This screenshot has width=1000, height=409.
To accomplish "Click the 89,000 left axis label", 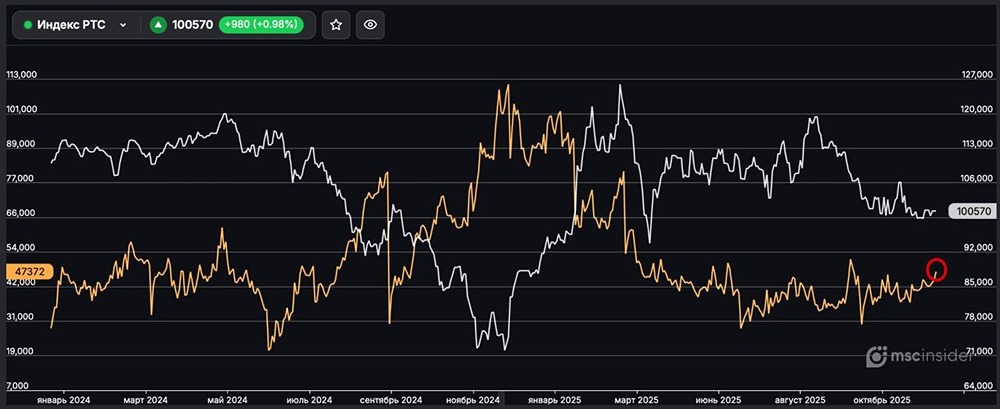I will click(21, 145).
